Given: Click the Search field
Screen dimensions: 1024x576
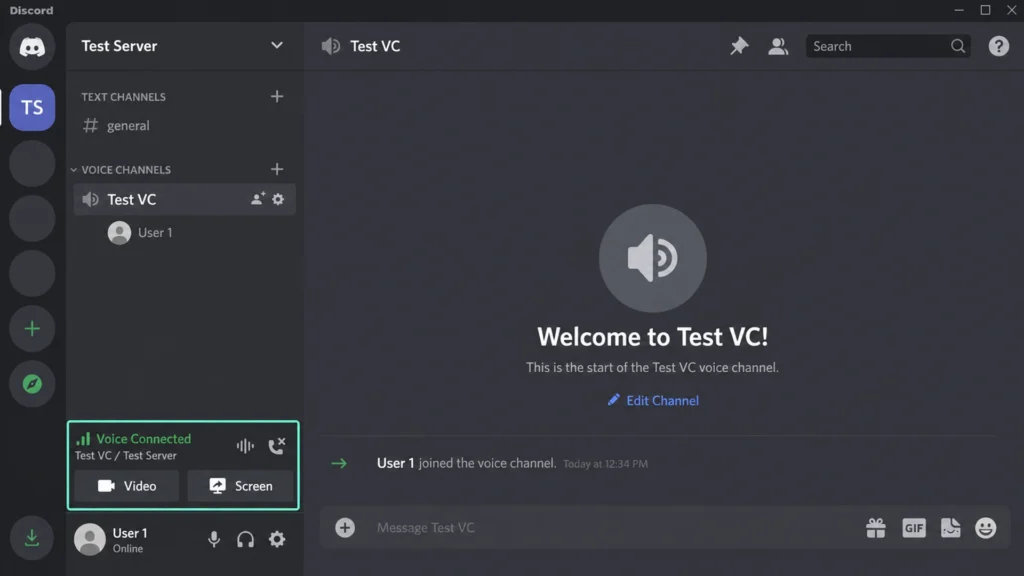Looking at the screenshot, I should [888, 46].
